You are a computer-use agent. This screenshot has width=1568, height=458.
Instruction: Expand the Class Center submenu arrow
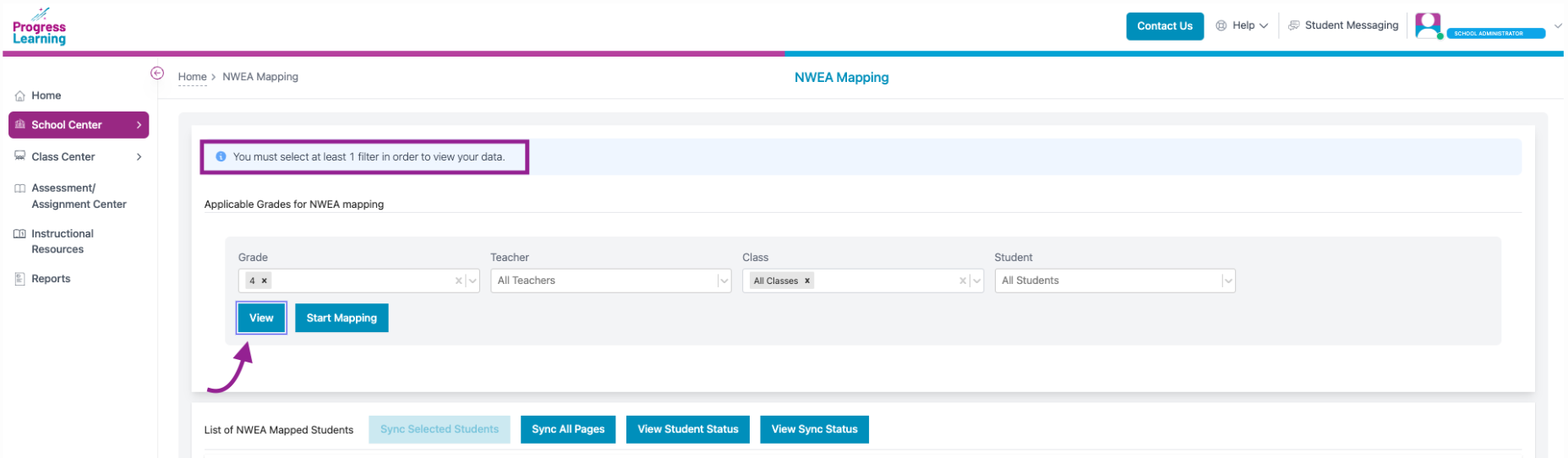(139, 156)
